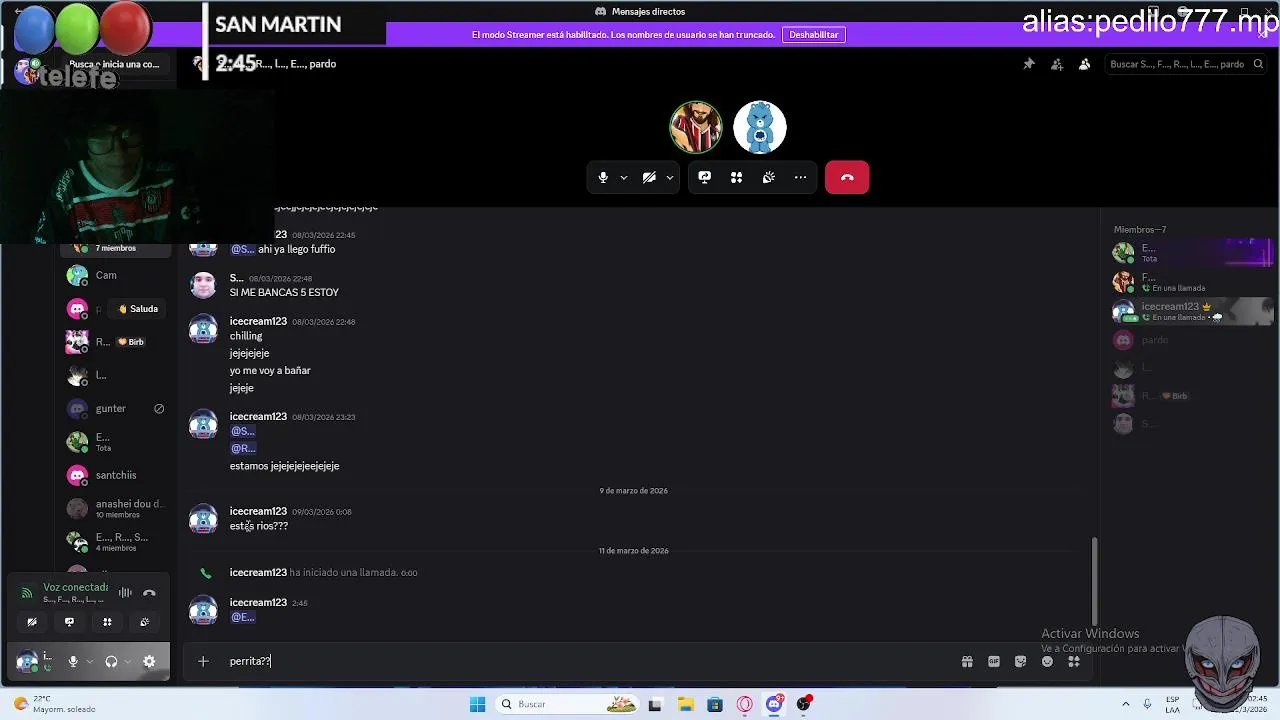Click the striped-jersey participant avatar in call
This screenshot has width=1280, height=720.
tap(696, 127)
